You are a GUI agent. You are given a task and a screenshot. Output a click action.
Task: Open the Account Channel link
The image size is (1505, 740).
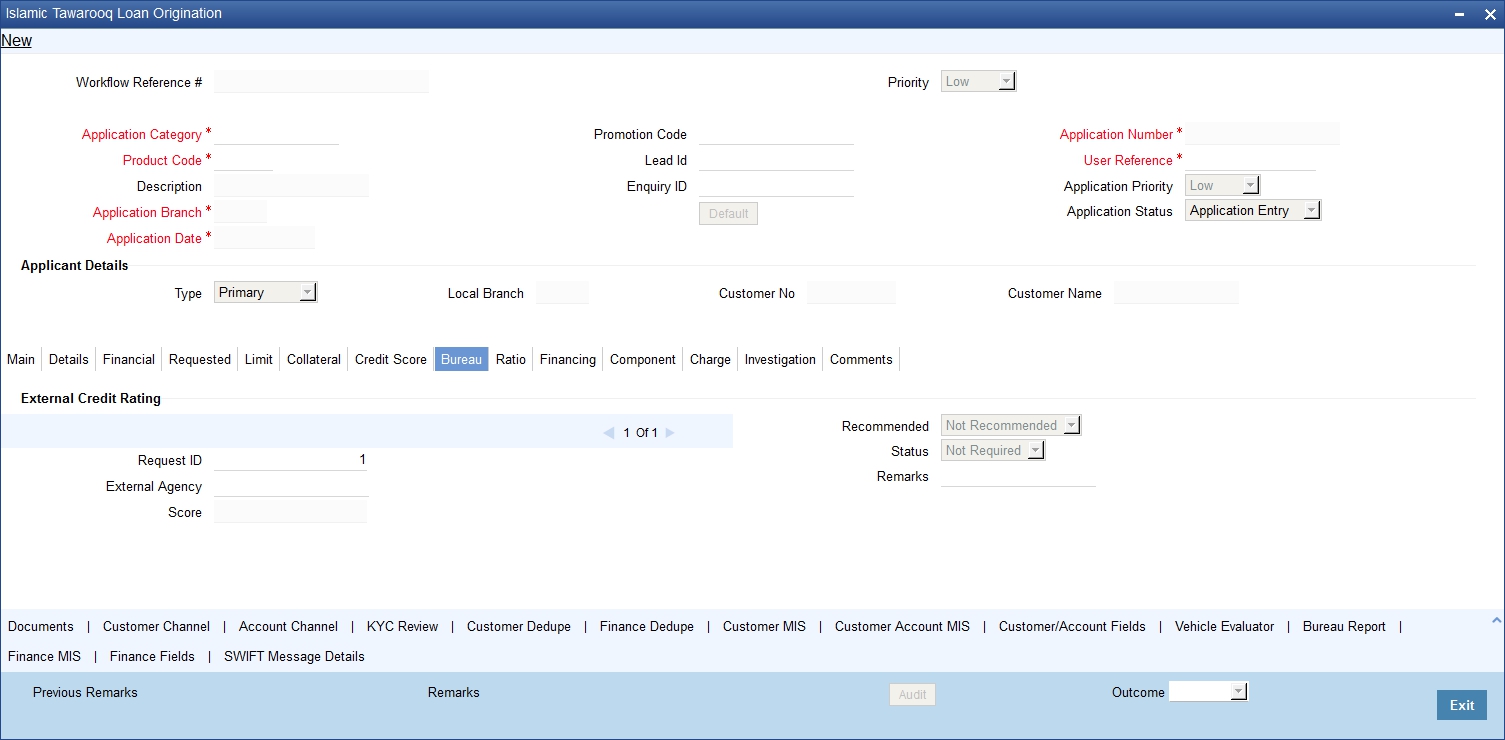point(288,627)
